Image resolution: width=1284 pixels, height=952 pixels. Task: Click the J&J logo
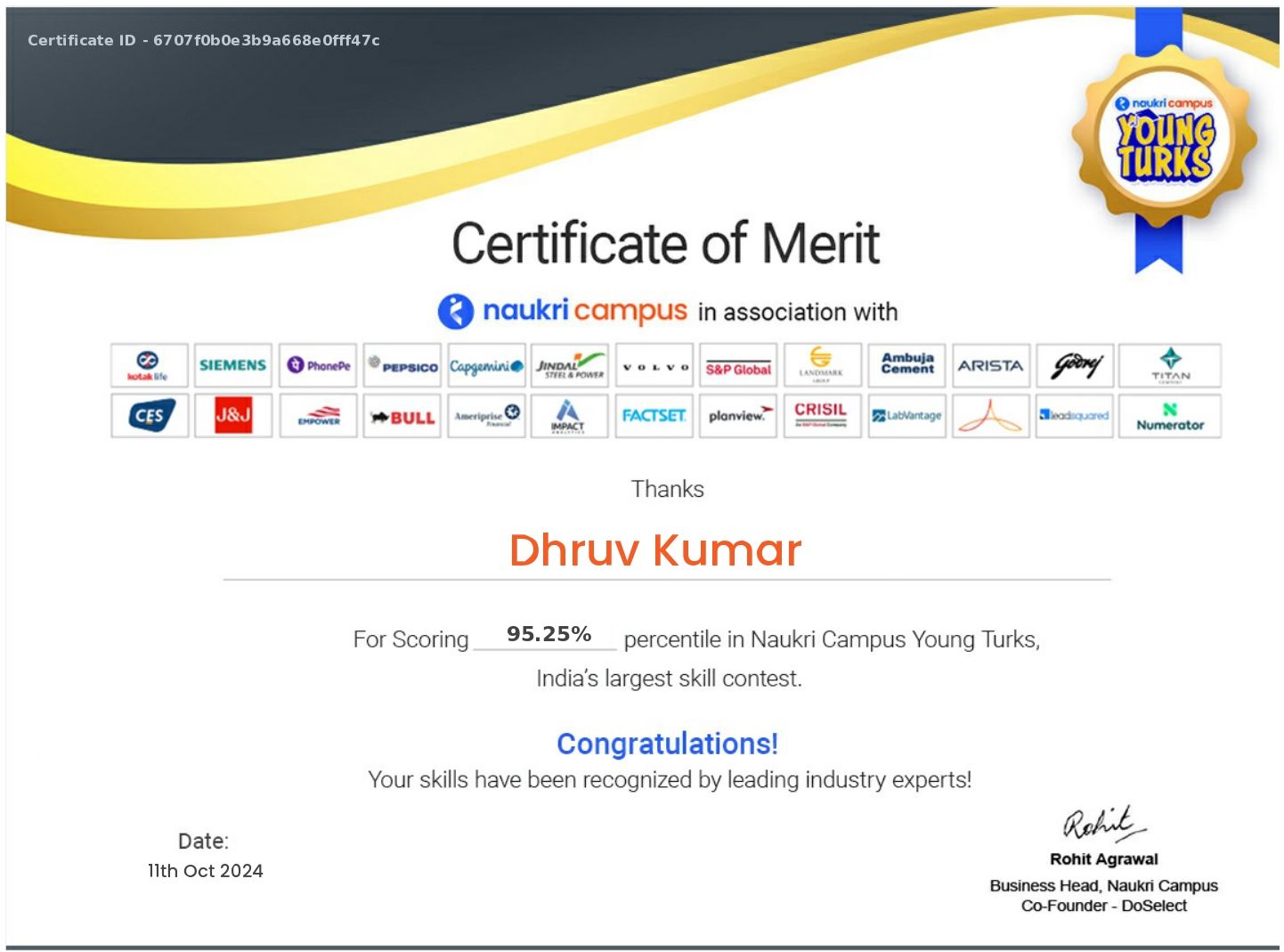point(232,416)
